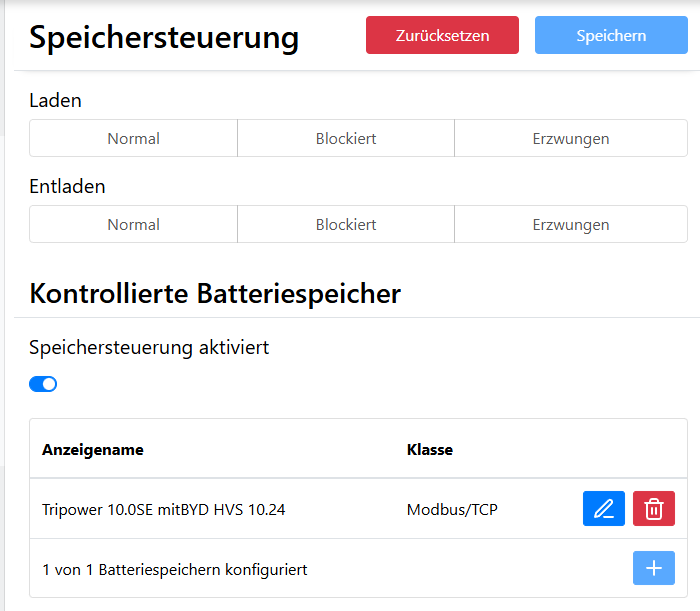Edit the Tripower 10.0SE battery entry
The width and height of the screenshot is (700, 611).
coord(603,509)
